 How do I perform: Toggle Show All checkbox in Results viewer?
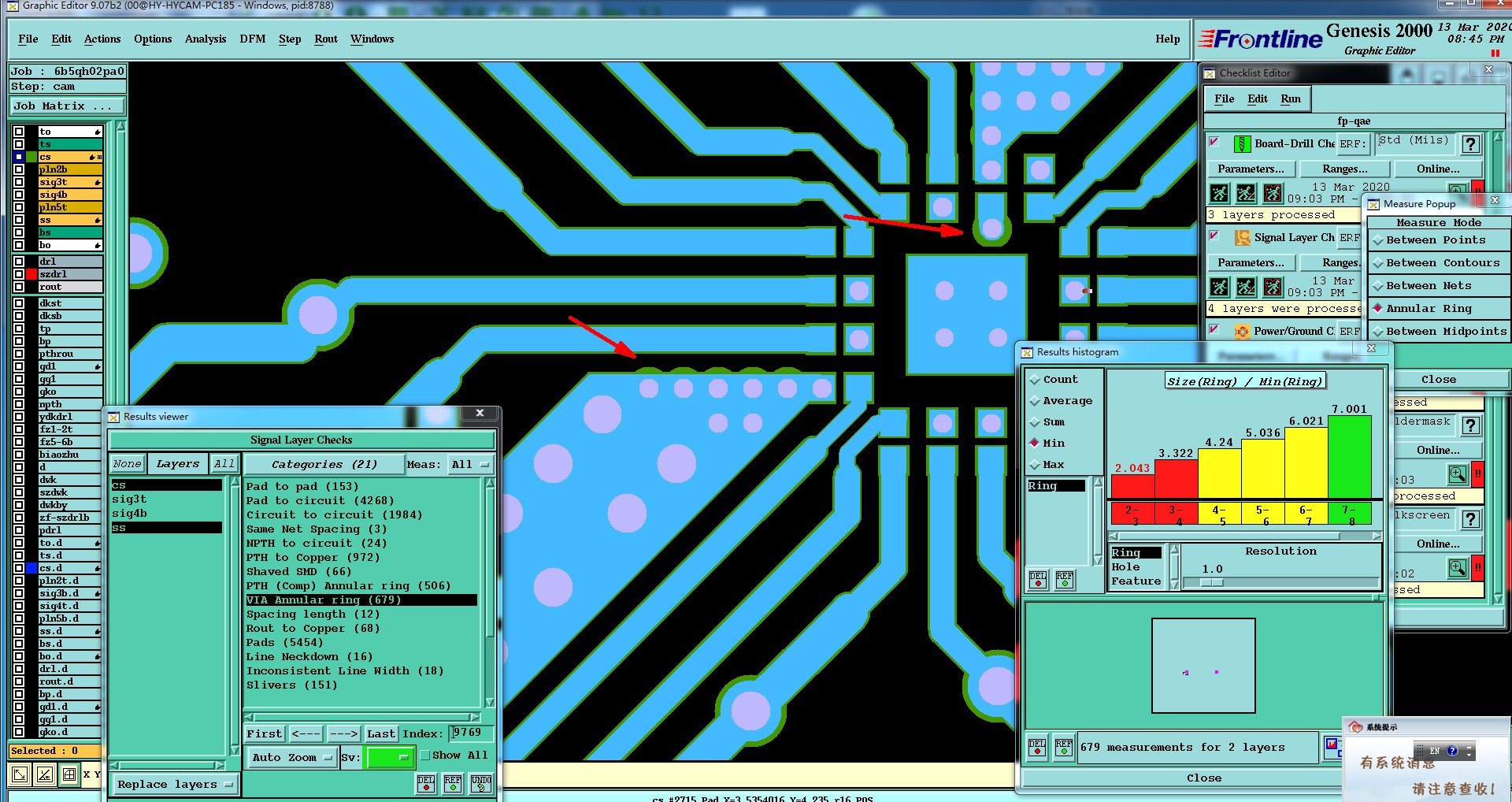click(x=425, y=756)
